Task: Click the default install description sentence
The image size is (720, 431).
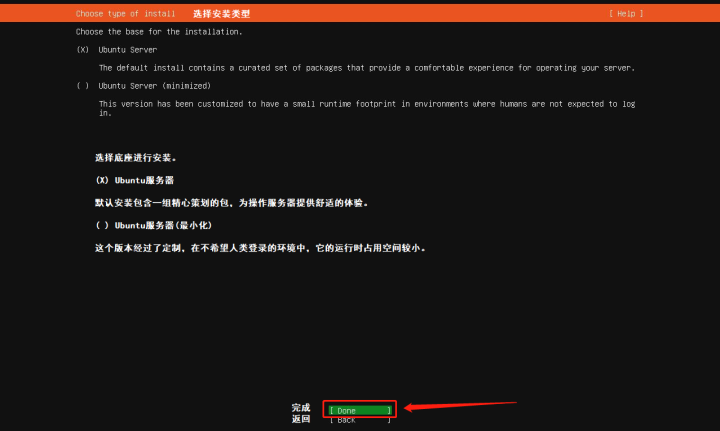Action: (366, 68)
